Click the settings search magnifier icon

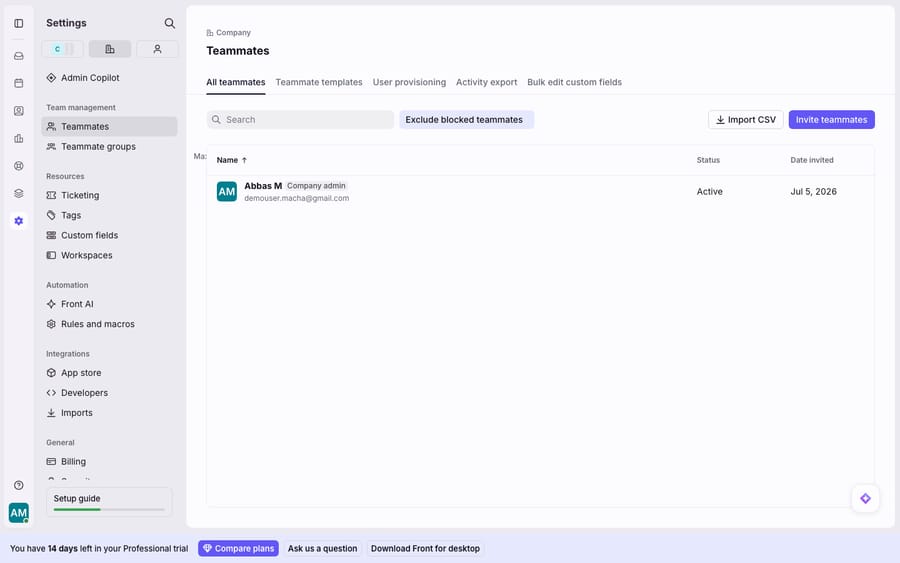point(169,23)
